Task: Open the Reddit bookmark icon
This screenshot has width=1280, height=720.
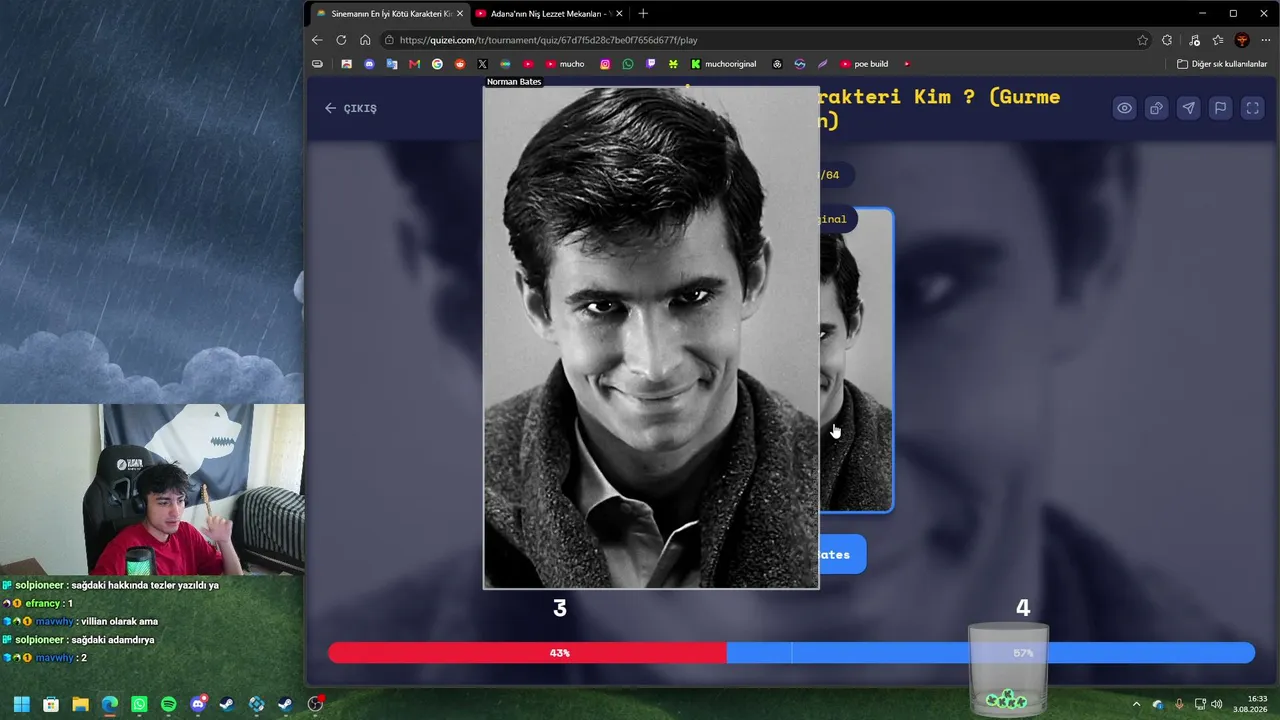Action: 460,64
